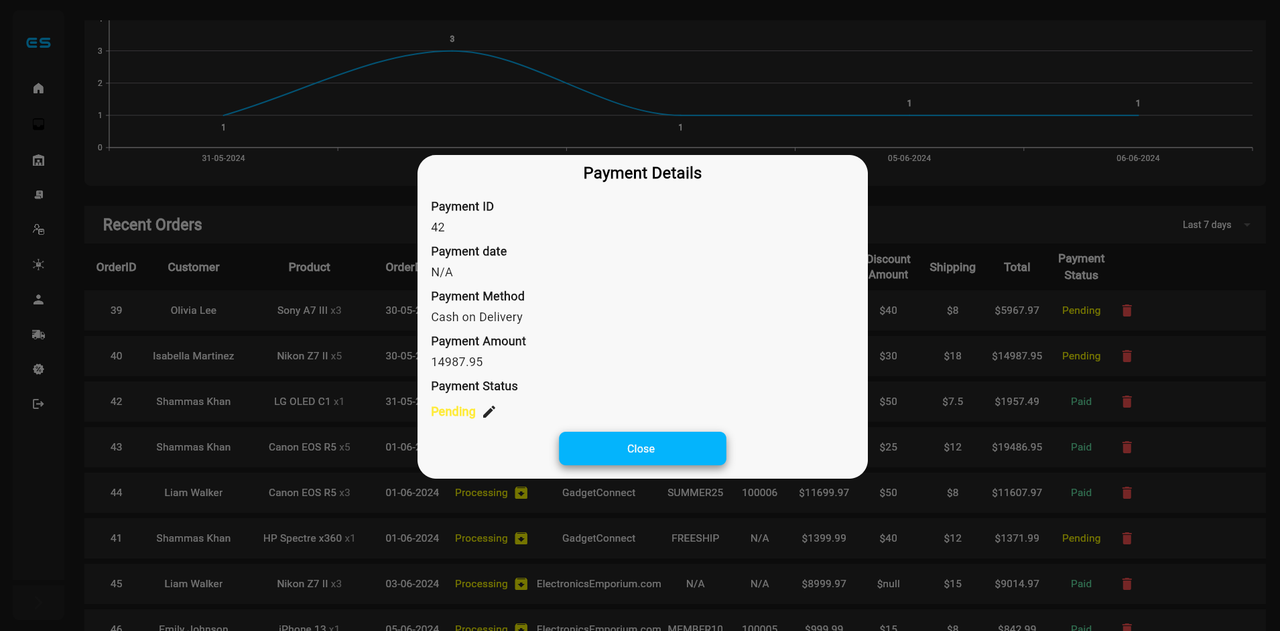
Task: Click the user profile icon in the sidebar
Action: [x=38, y=298]
